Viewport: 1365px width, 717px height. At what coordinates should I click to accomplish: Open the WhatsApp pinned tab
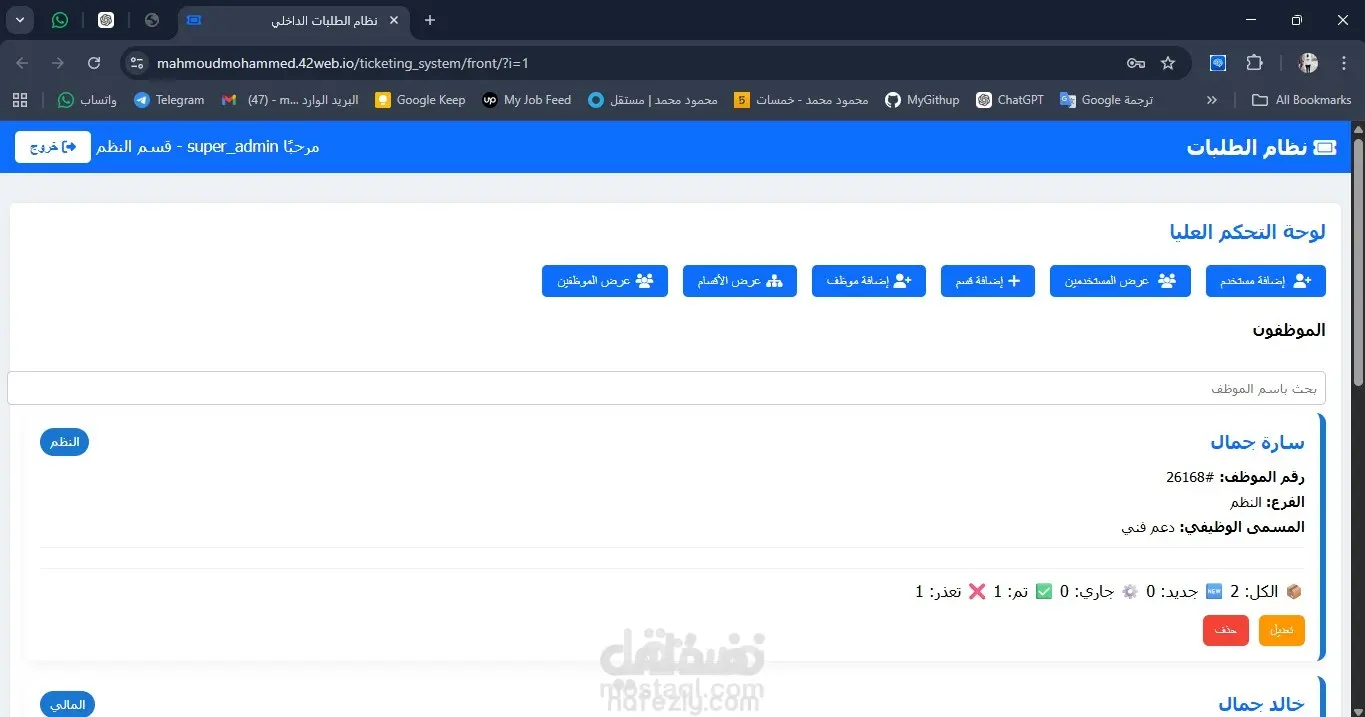pos(60,20)
